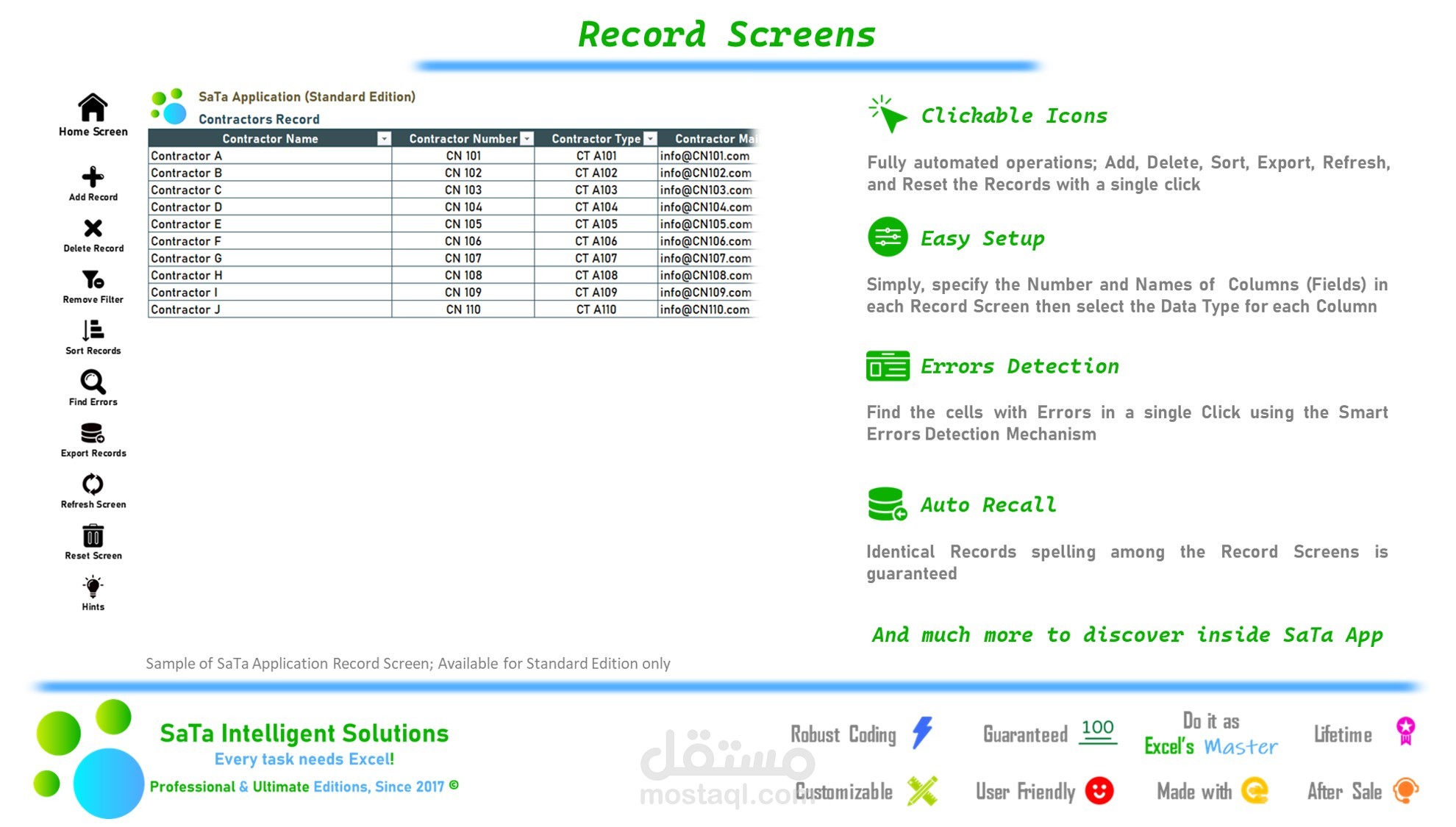
Task: Select cell Contractor G
Action: pos(270,258)
